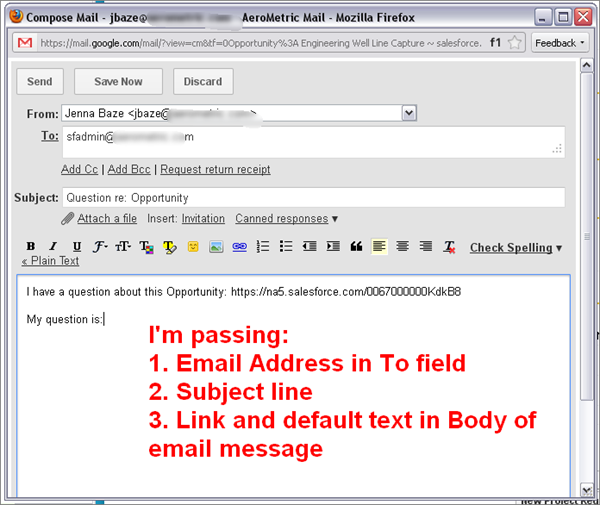Choose text color tool
Screen dimensions: 600x505
147,247
